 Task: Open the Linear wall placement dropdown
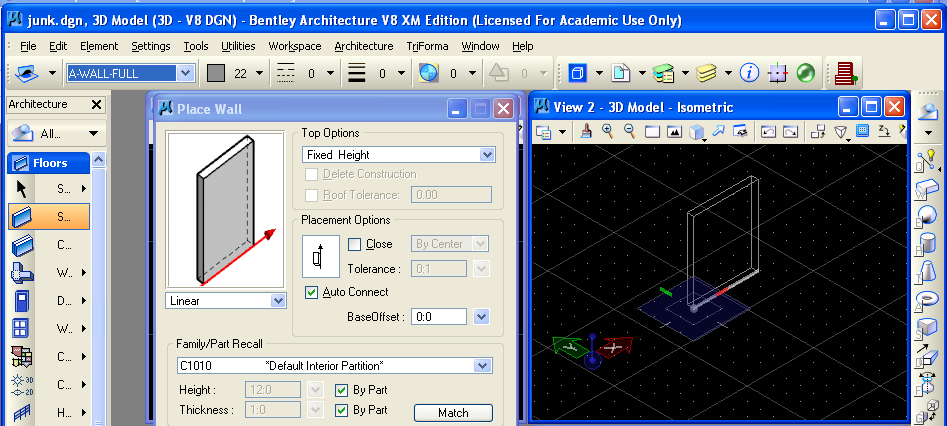278,300
